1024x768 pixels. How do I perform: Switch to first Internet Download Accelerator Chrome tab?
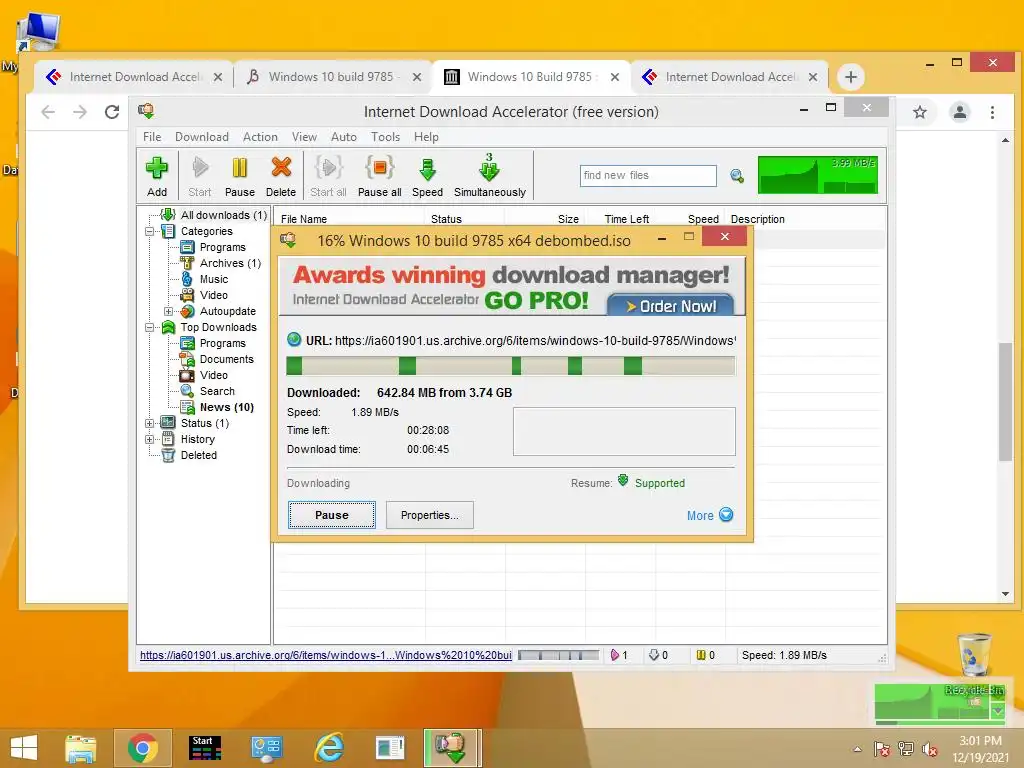tap(133, 77)
